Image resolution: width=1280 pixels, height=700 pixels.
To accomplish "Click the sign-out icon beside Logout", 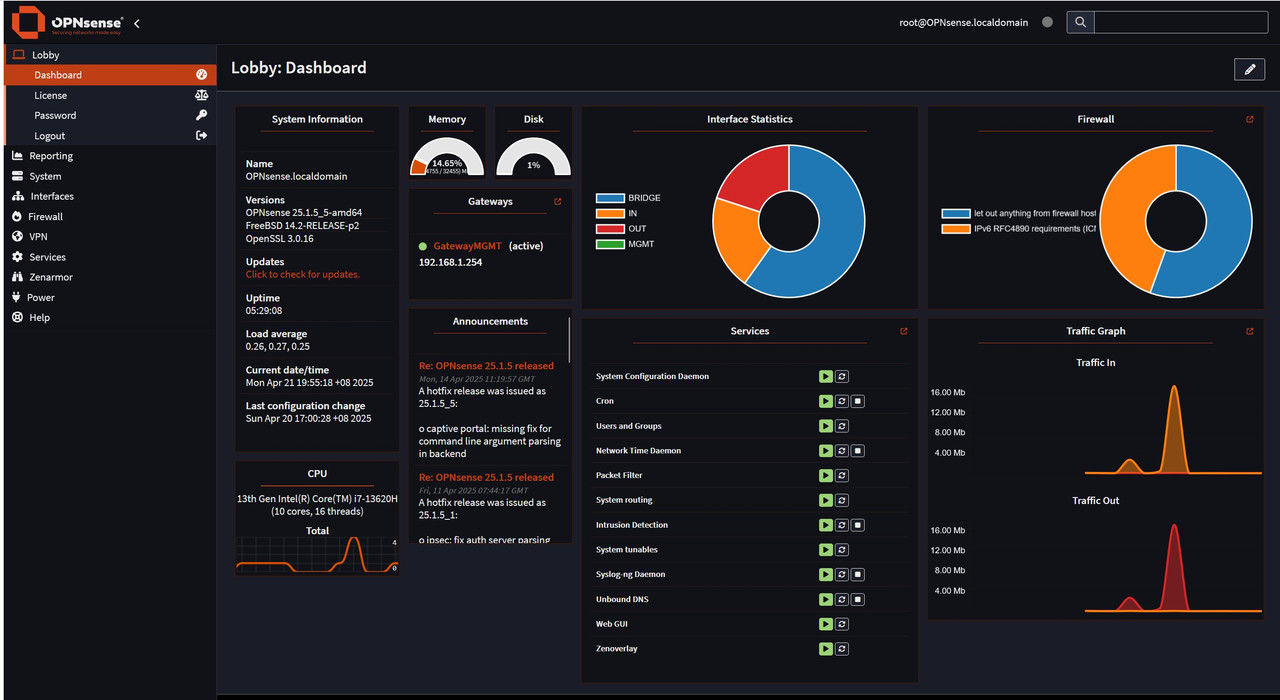I will pyautogui.click(x=201, y=135).
